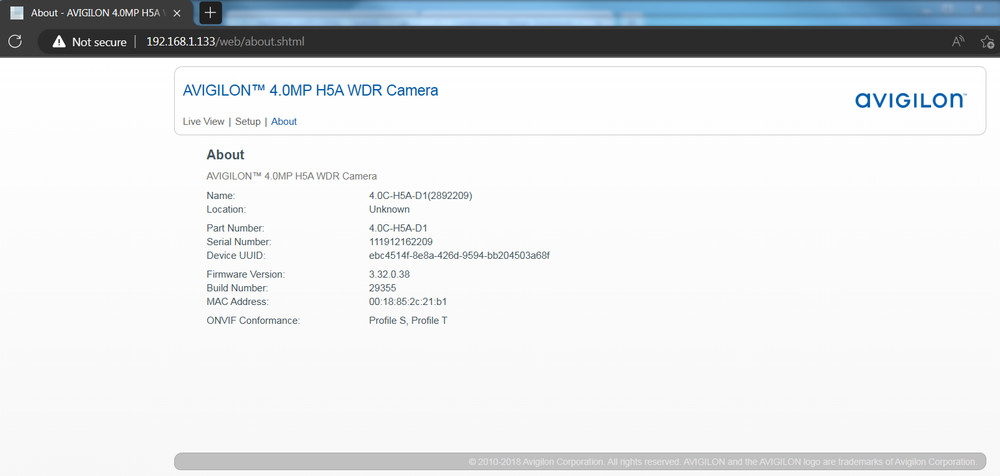Viewport: 1000px width, 476px height.
Task: Add page to favorites with the star icon
Action: point(987,42)
